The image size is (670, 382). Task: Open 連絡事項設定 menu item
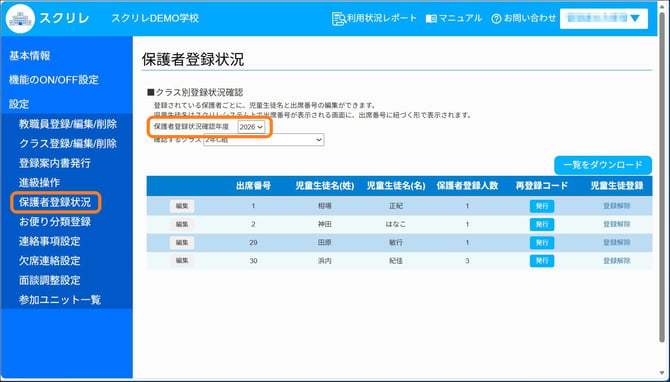point(50,241)
